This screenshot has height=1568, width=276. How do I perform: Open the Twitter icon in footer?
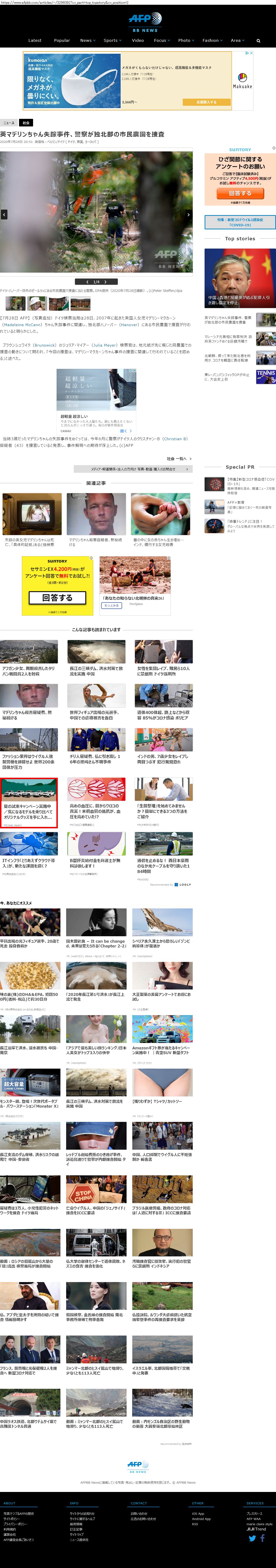coord(252,1538)
